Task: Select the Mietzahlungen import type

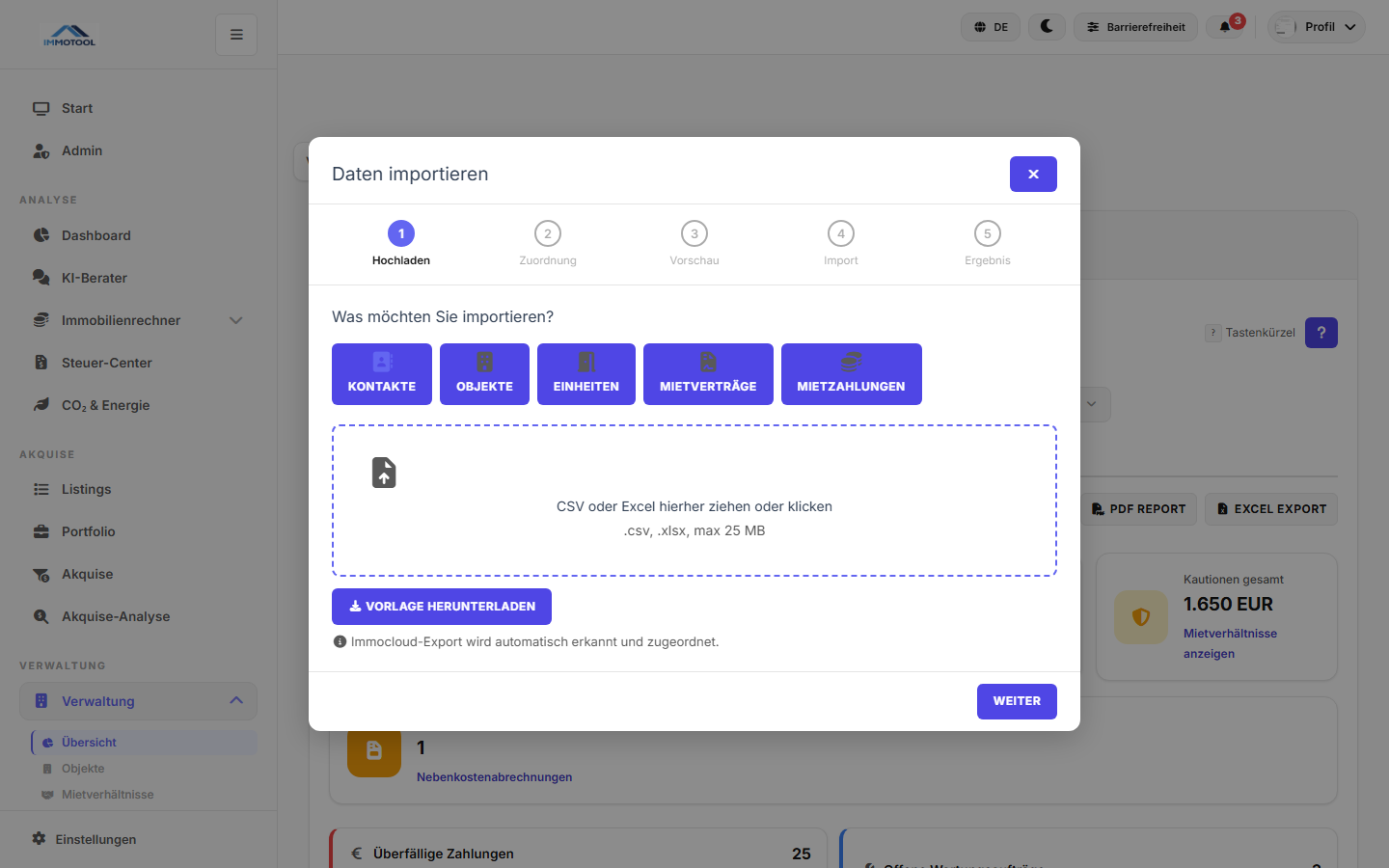Action: (x=851, y=374)
